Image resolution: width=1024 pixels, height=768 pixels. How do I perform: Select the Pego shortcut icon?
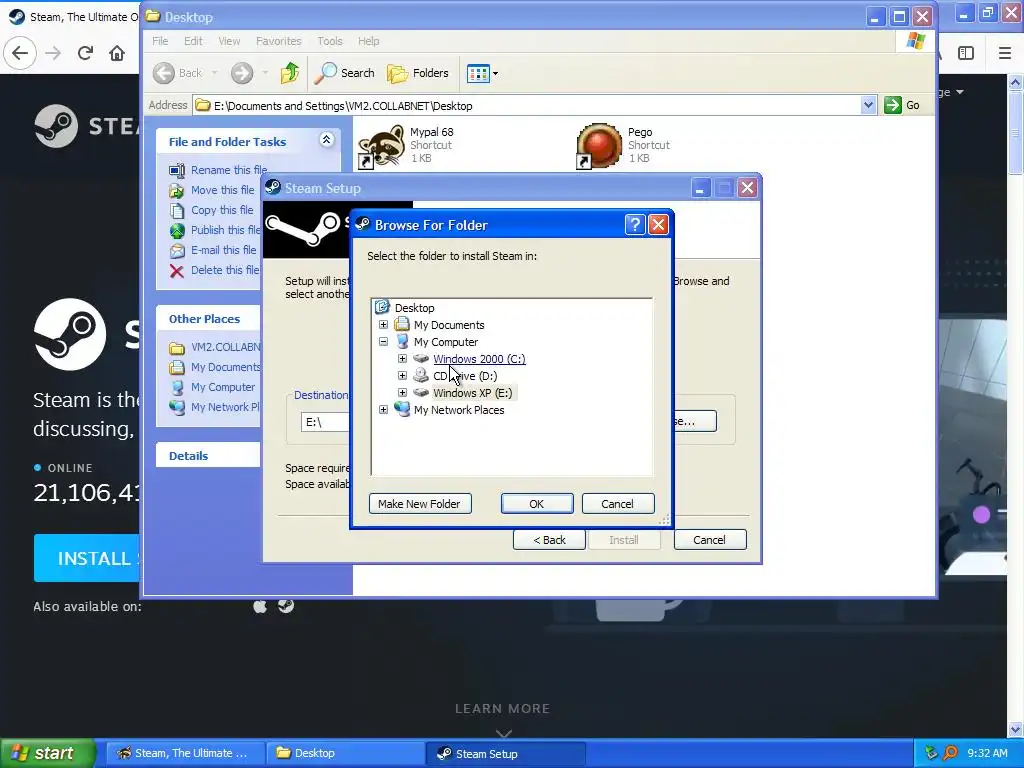click(x=599, y=146)
